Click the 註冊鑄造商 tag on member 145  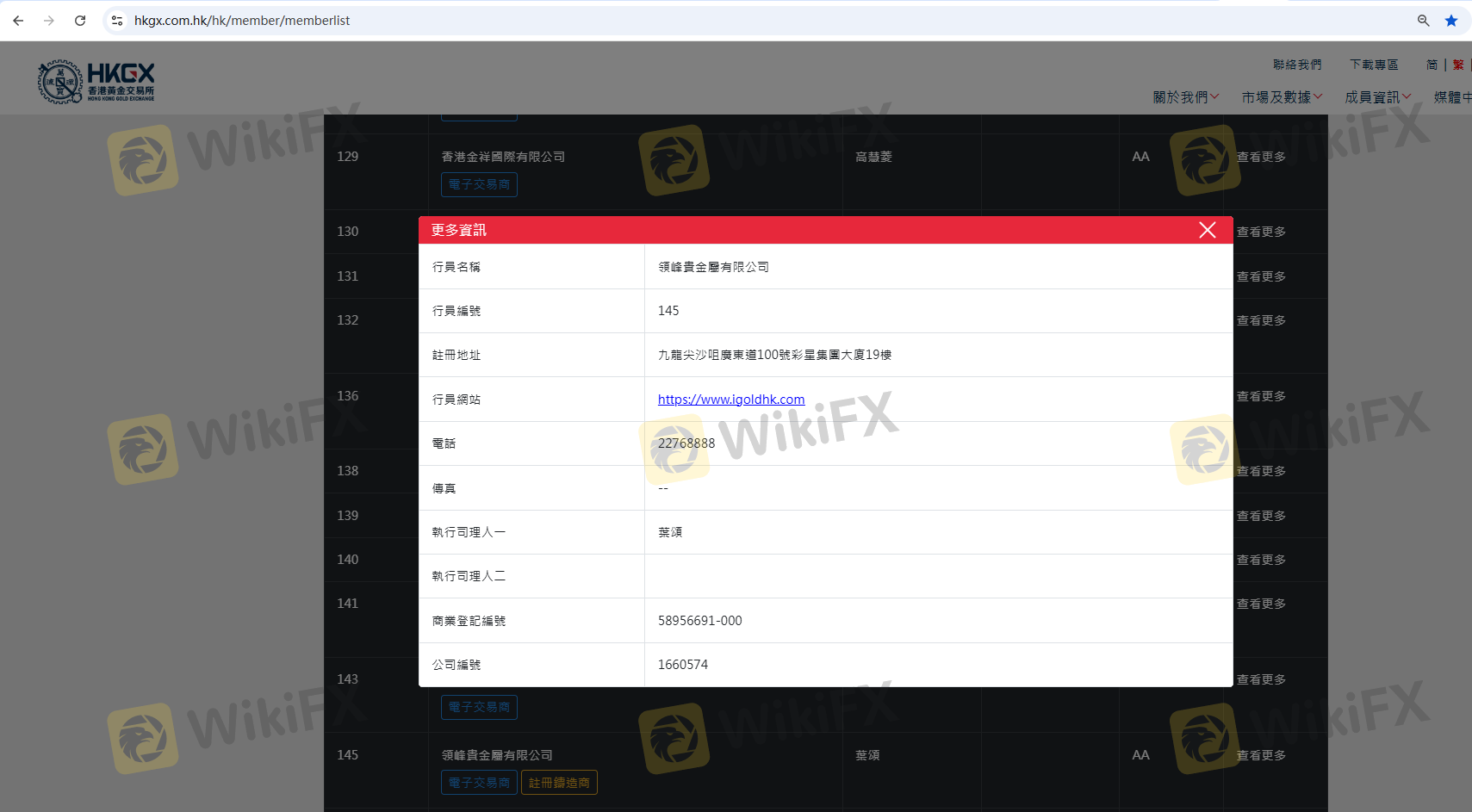(559, 783)
